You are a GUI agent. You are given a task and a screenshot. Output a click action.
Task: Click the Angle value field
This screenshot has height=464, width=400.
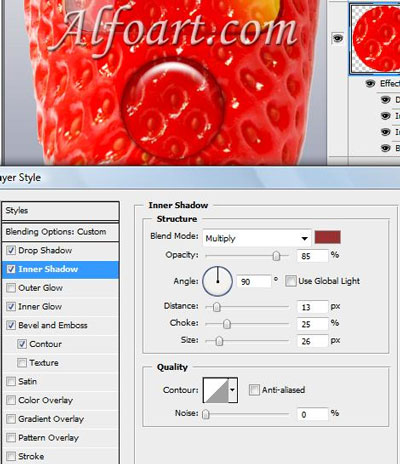pyautogui.click(x=254, y=282)
